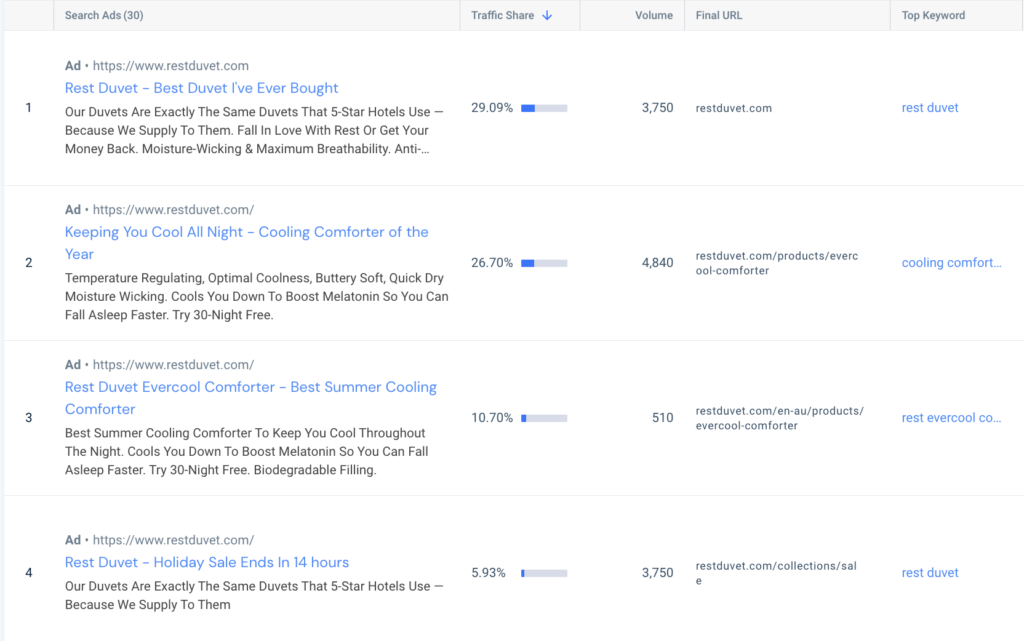This screenshot has height=641, width=1024.
Task: Open the "Rest Duvet – Best Duvet I've Ever Bought" ad
Action: pos(201,88)
